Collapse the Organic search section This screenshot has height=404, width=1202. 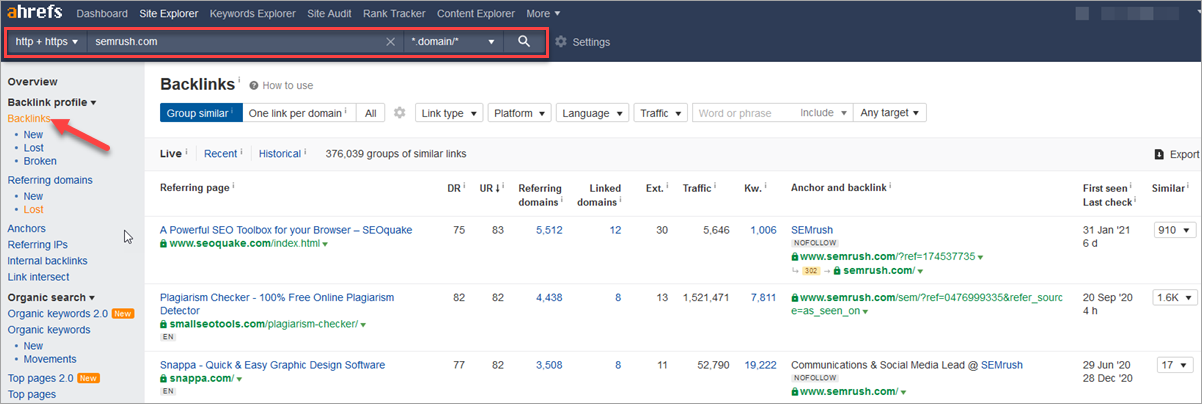point(51,297)
